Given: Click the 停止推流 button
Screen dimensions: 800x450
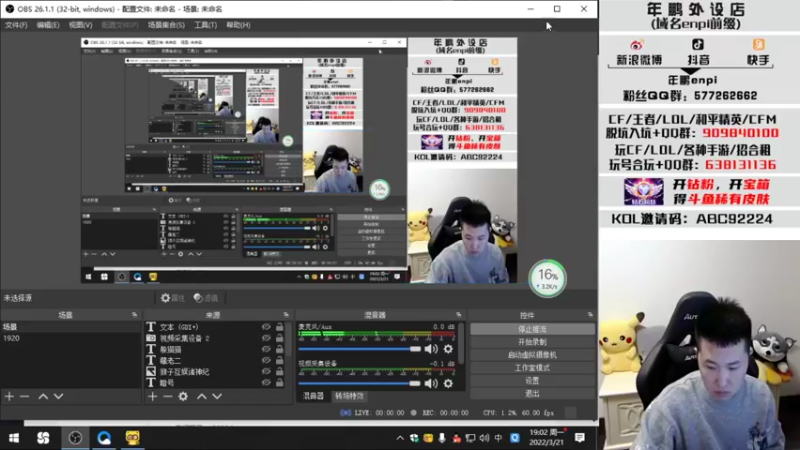Looking at the screenshot, I should pos(532,330).
